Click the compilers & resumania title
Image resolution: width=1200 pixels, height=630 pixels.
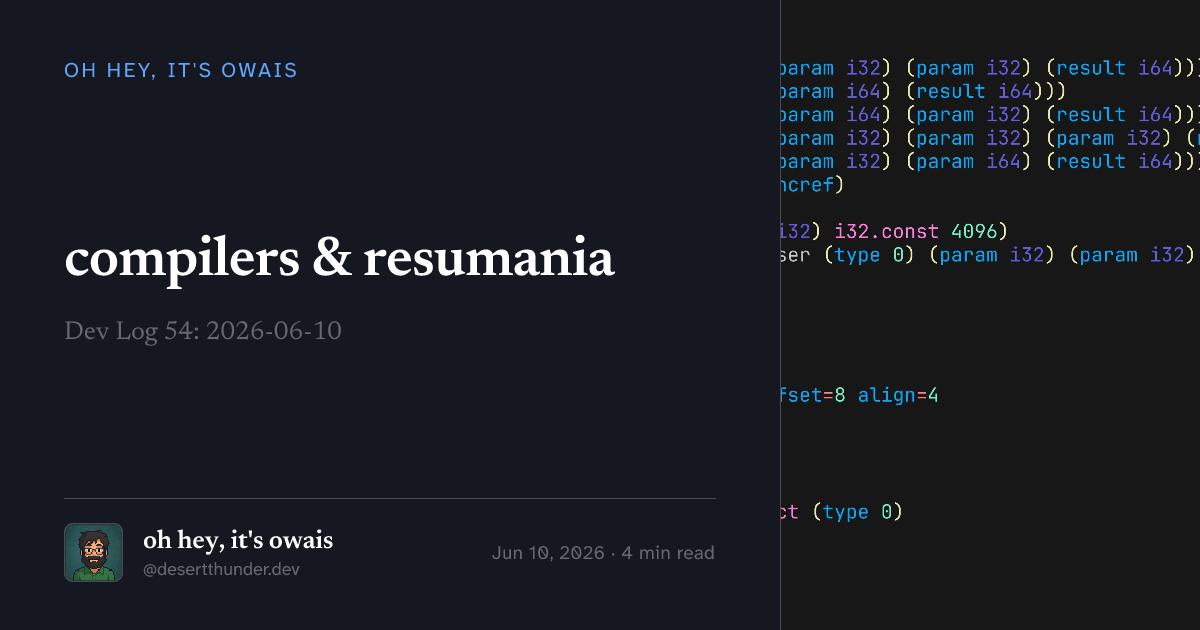pos(339,259)
